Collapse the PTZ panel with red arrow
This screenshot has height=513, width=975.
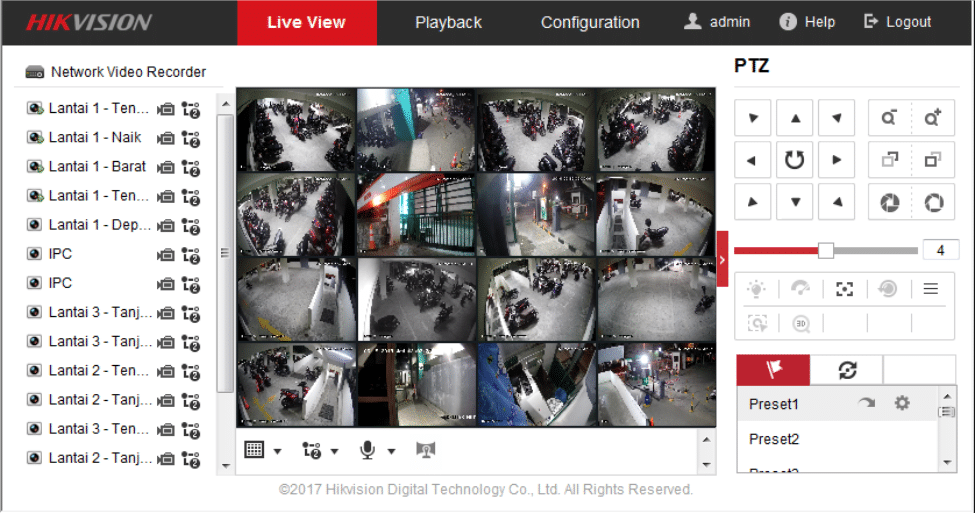coord(722,259)
